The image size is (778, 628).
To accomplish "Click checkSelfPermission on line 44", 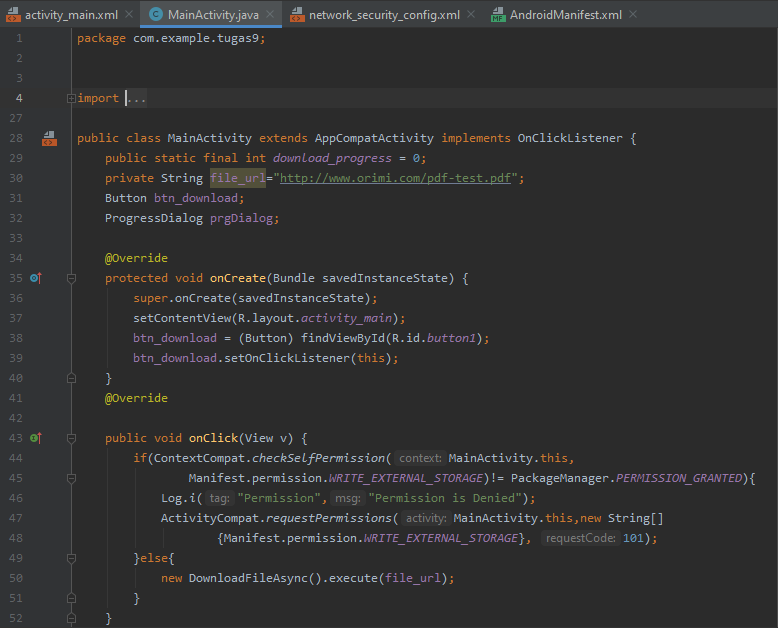I will pos(318,458).
